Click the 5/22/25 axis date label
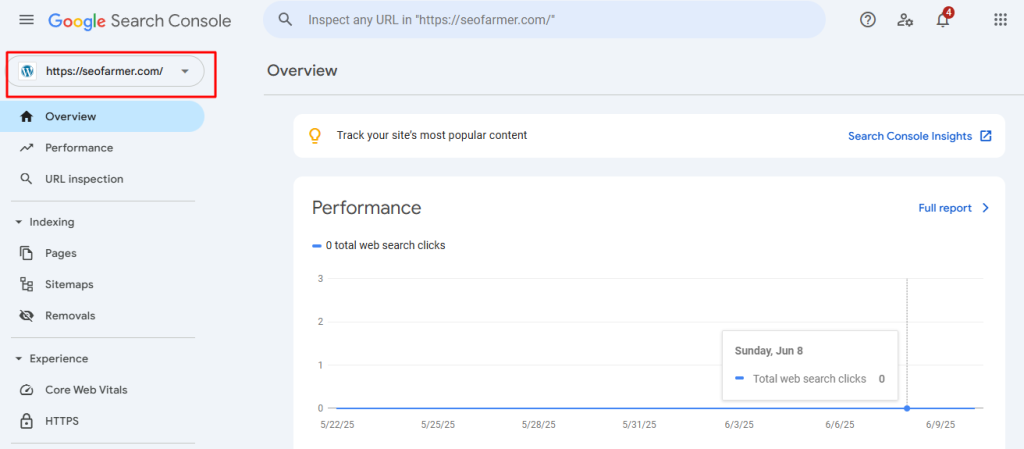1024x449 pixels. (x=337, y=424)
